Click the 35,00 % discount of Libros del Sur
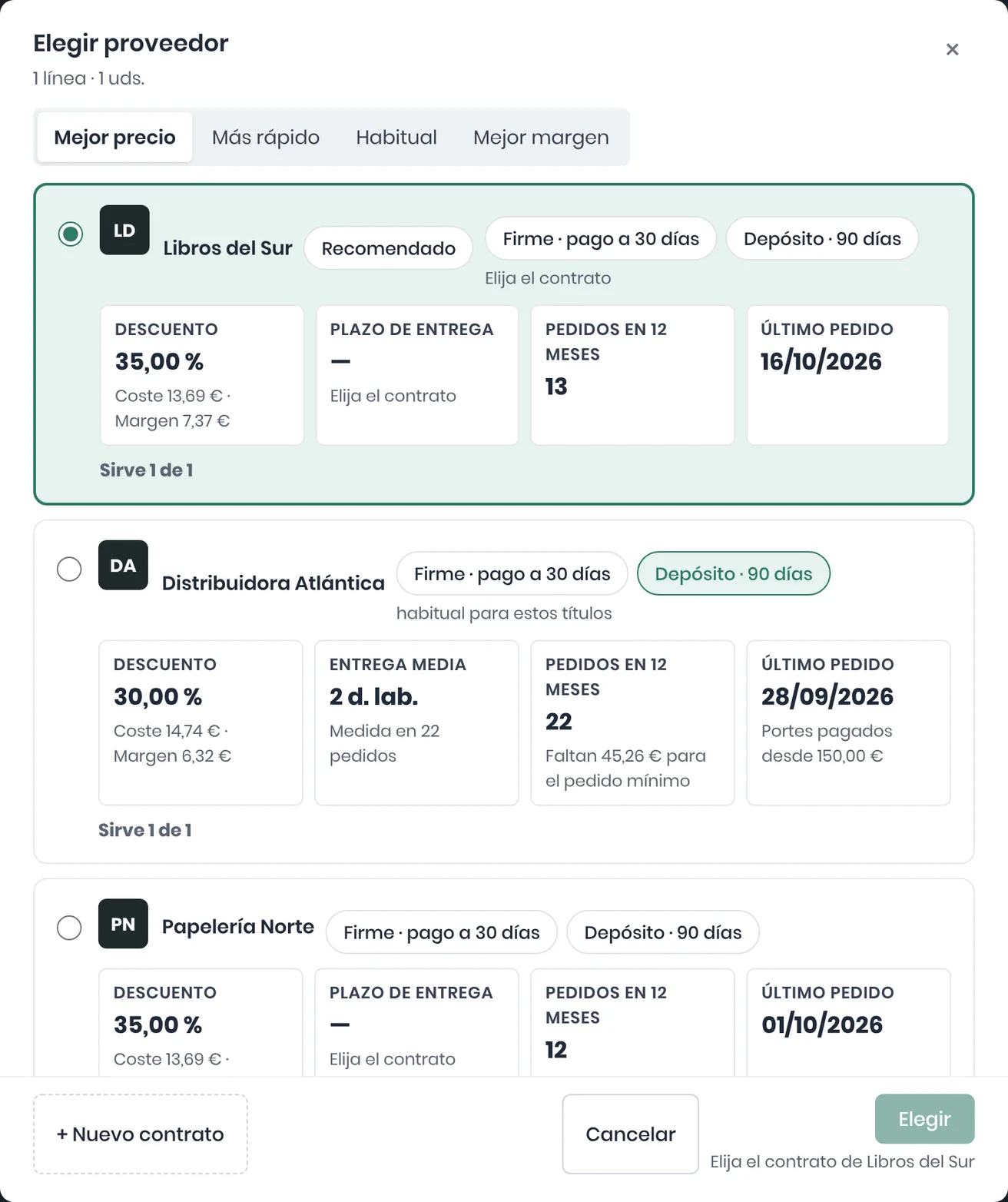Screen dimensions: 1008x1202 160,361
